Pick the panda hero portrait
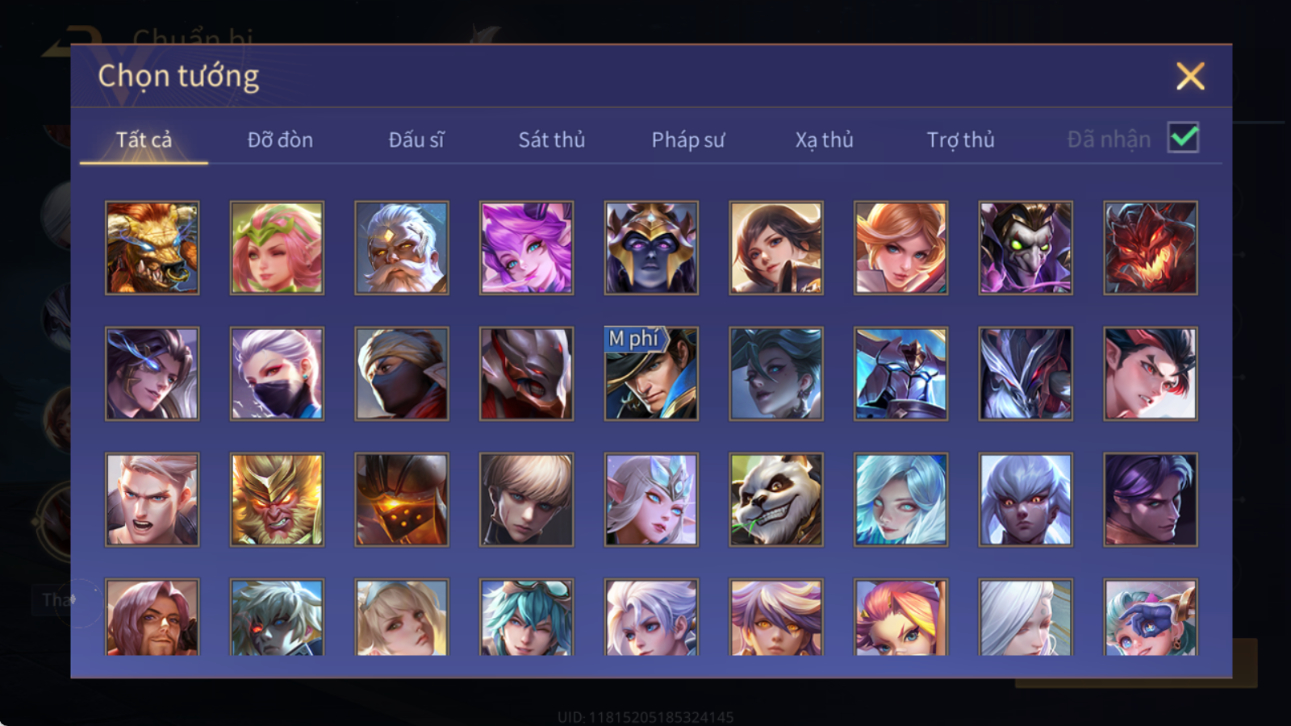The image size is (1291, 726). click(776, 500)
